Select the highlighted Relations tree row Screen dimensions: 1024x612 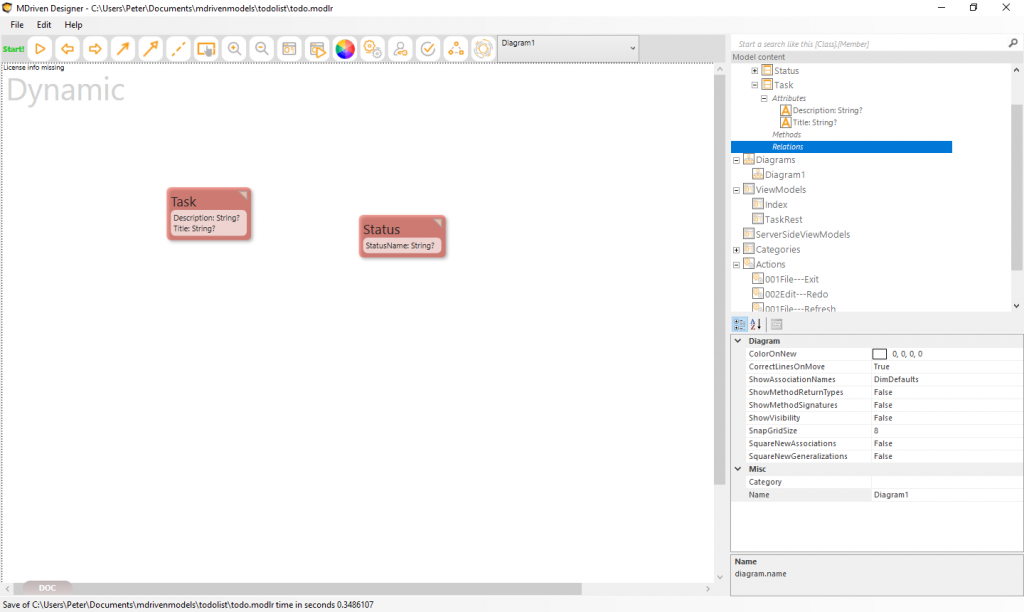click(x=841, y=147)
